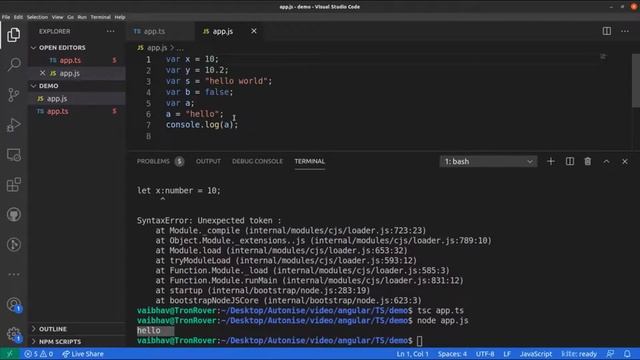Select the Terminal panel tab

[309, 161]
